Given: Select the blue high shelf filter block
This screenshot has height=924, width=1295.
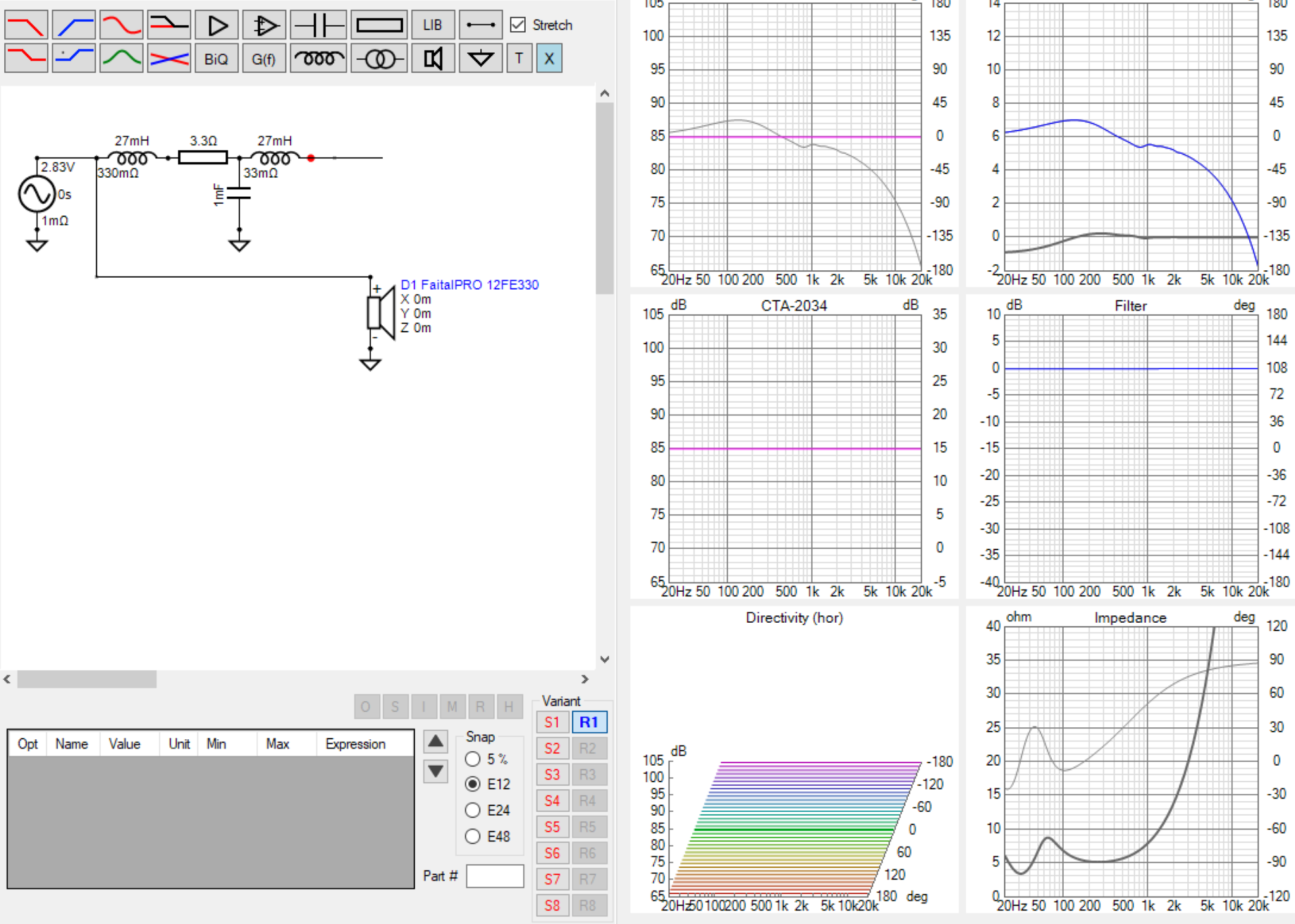Looking at the screenshot, I should pyautogui.click(x=74, y=59).
